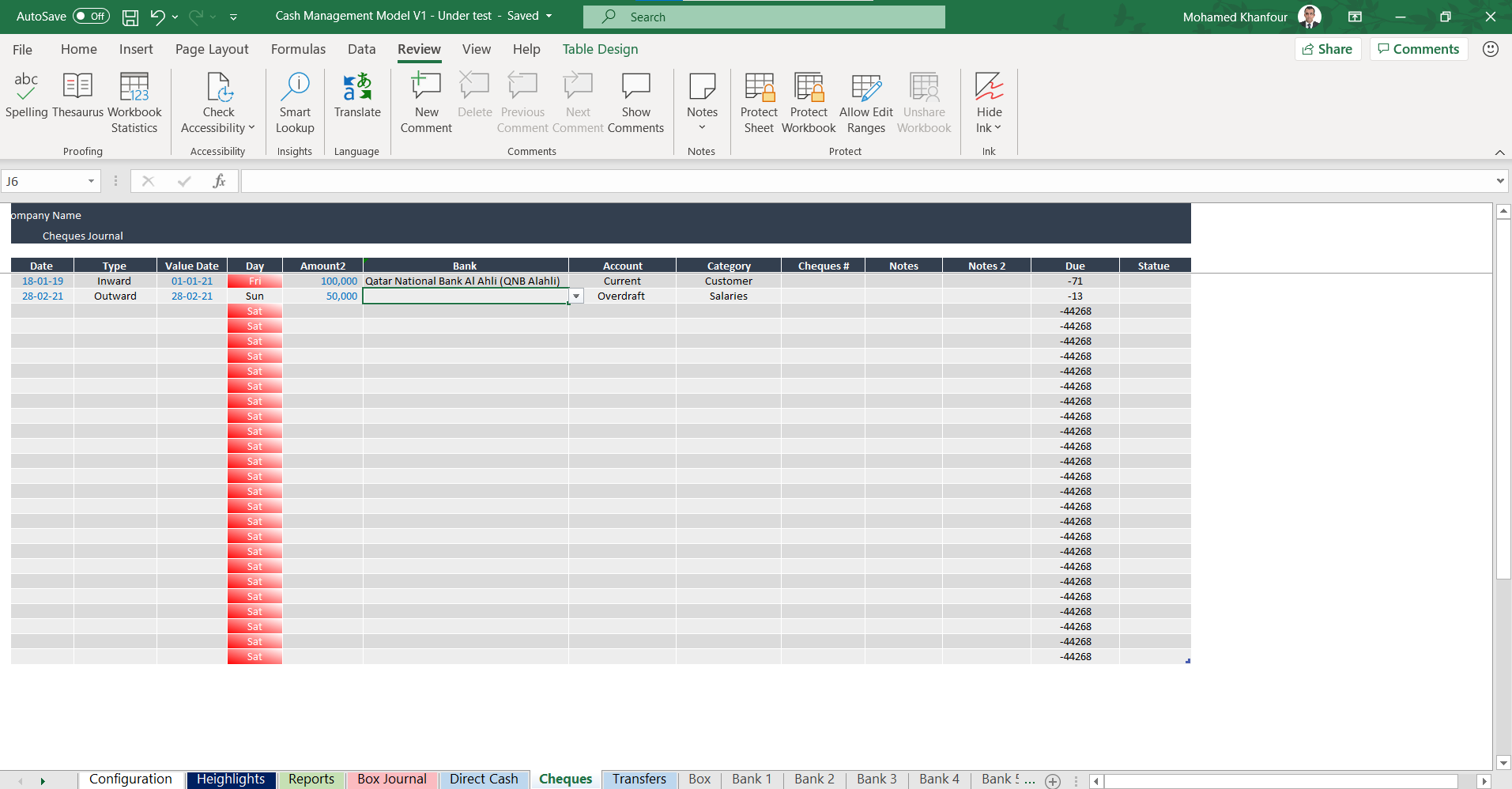Switch to the Configuration sheet
Screen dimensions: 1512x789
(130, 780)
